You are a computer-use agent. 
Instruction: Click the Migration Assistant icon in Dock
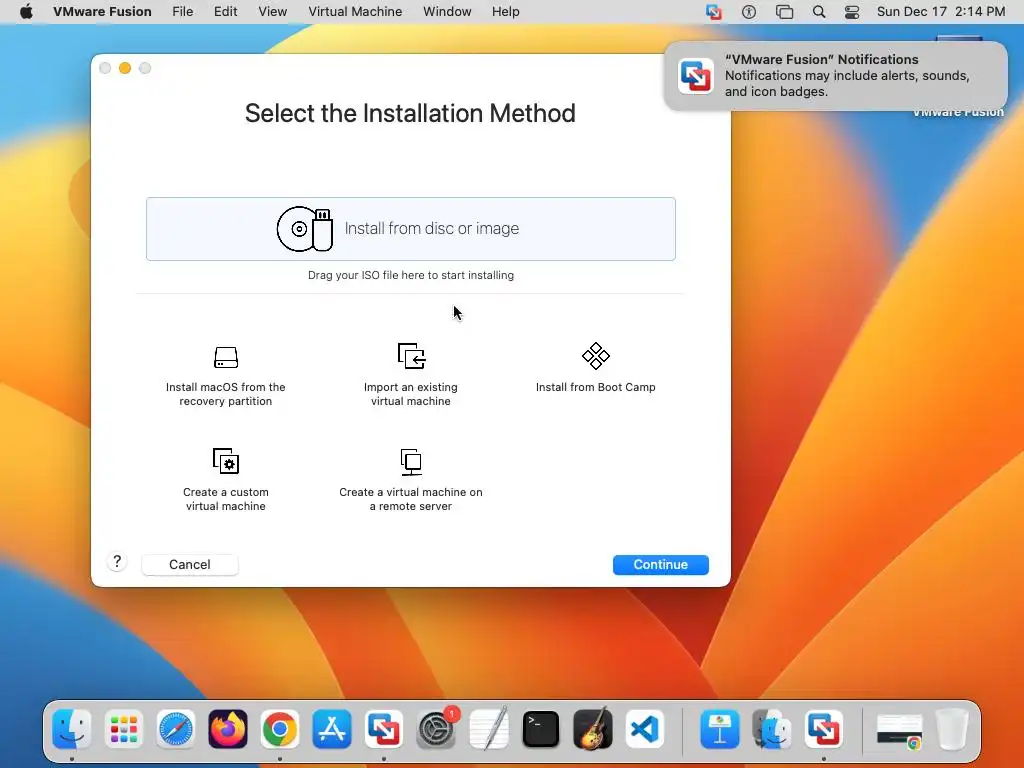[772, 729]
